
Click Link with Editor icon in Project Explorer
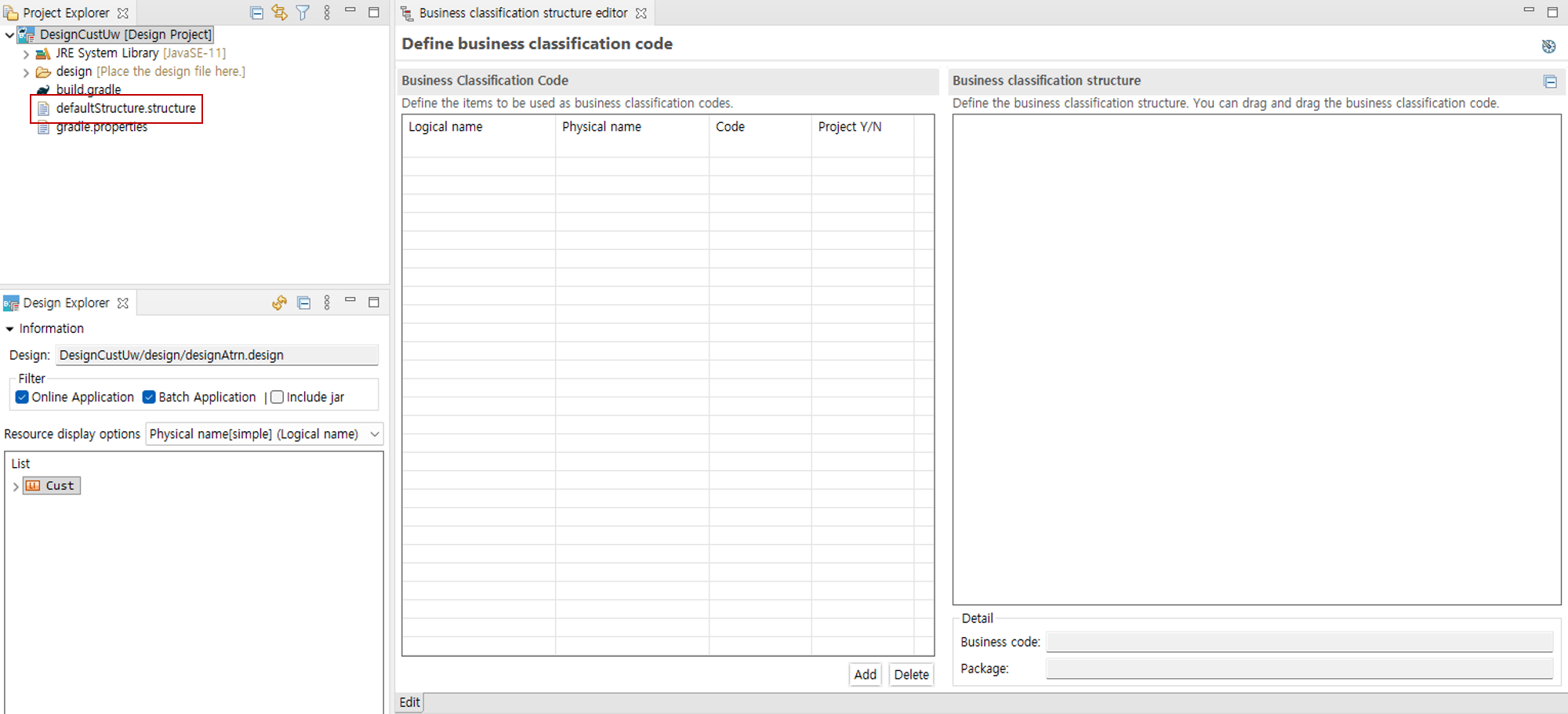tap(279, 13)
